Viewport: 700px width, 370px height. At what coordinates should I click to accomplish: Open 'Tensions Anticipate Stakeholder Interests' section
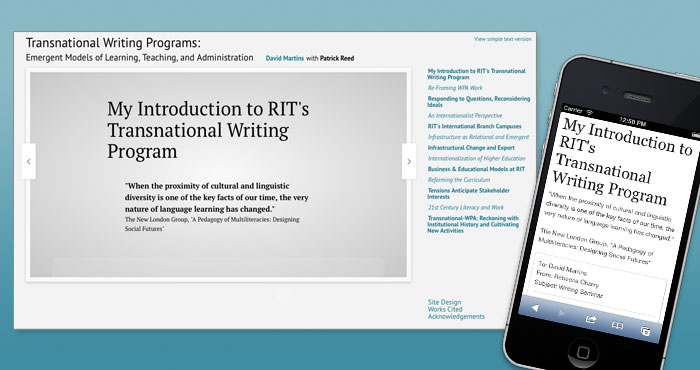pyautogui.click(x=468, y=194)
